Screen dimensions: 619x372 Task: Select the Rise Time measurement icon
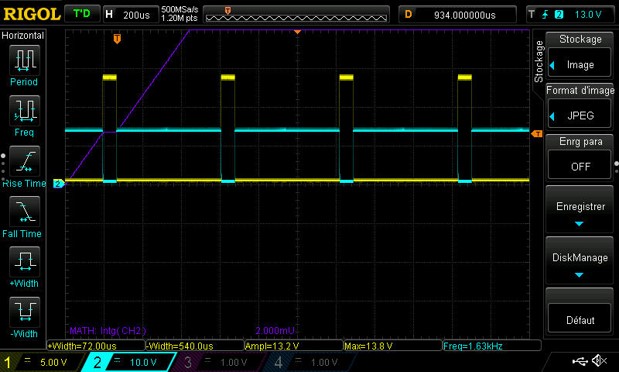click(24, 162)
